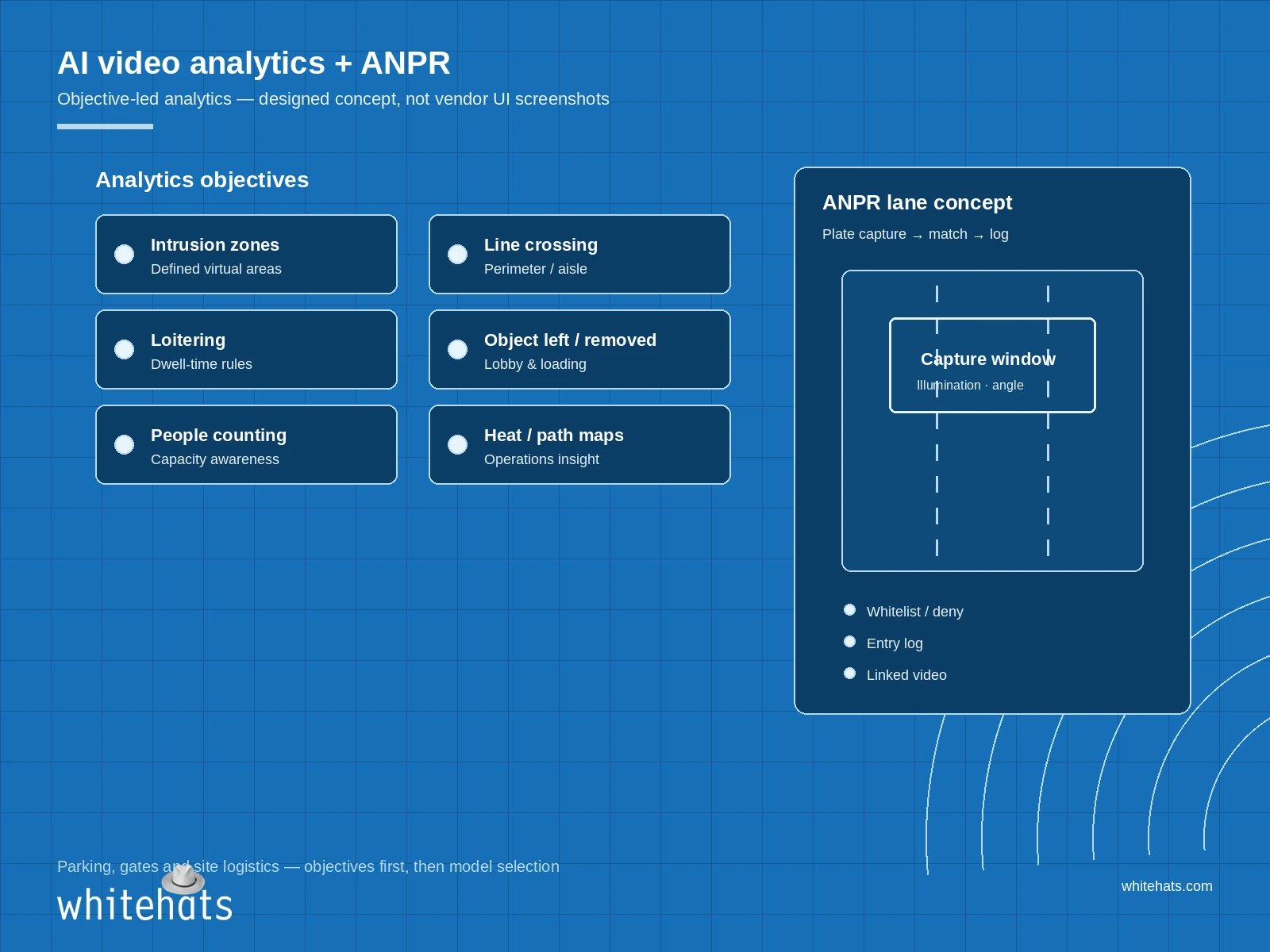Click the Heat / path maps bullet dot
This screenshot has height=952, width=1270.
pos(457,444)
